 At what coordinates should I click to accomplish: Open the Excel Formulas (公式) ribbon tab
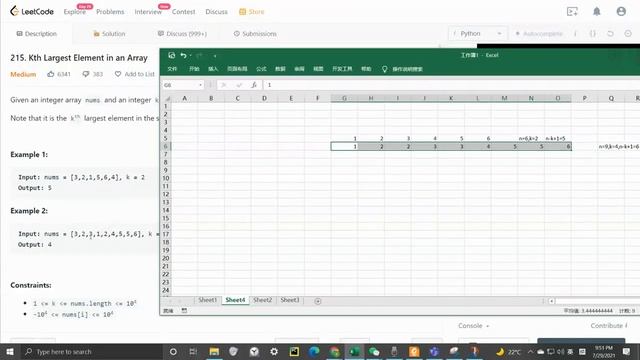coord(261,69)
